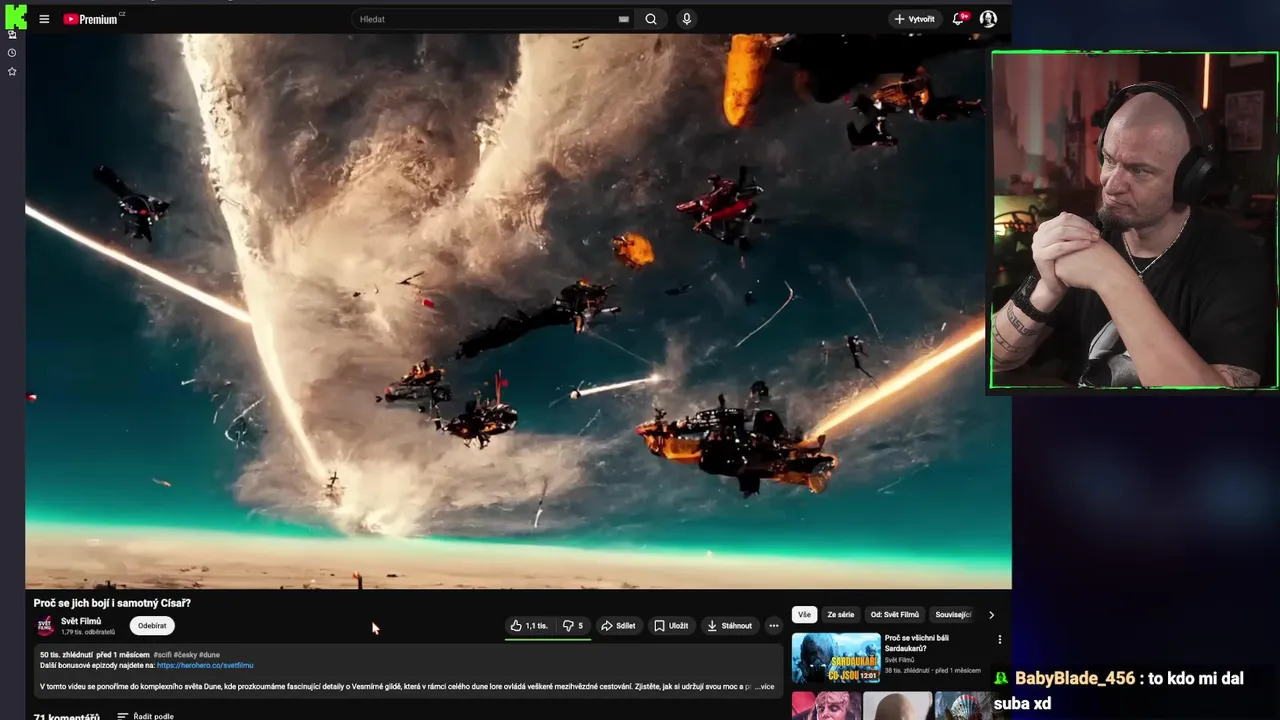Click the green Kick logo
The image size is (1280, 720).
16,17
